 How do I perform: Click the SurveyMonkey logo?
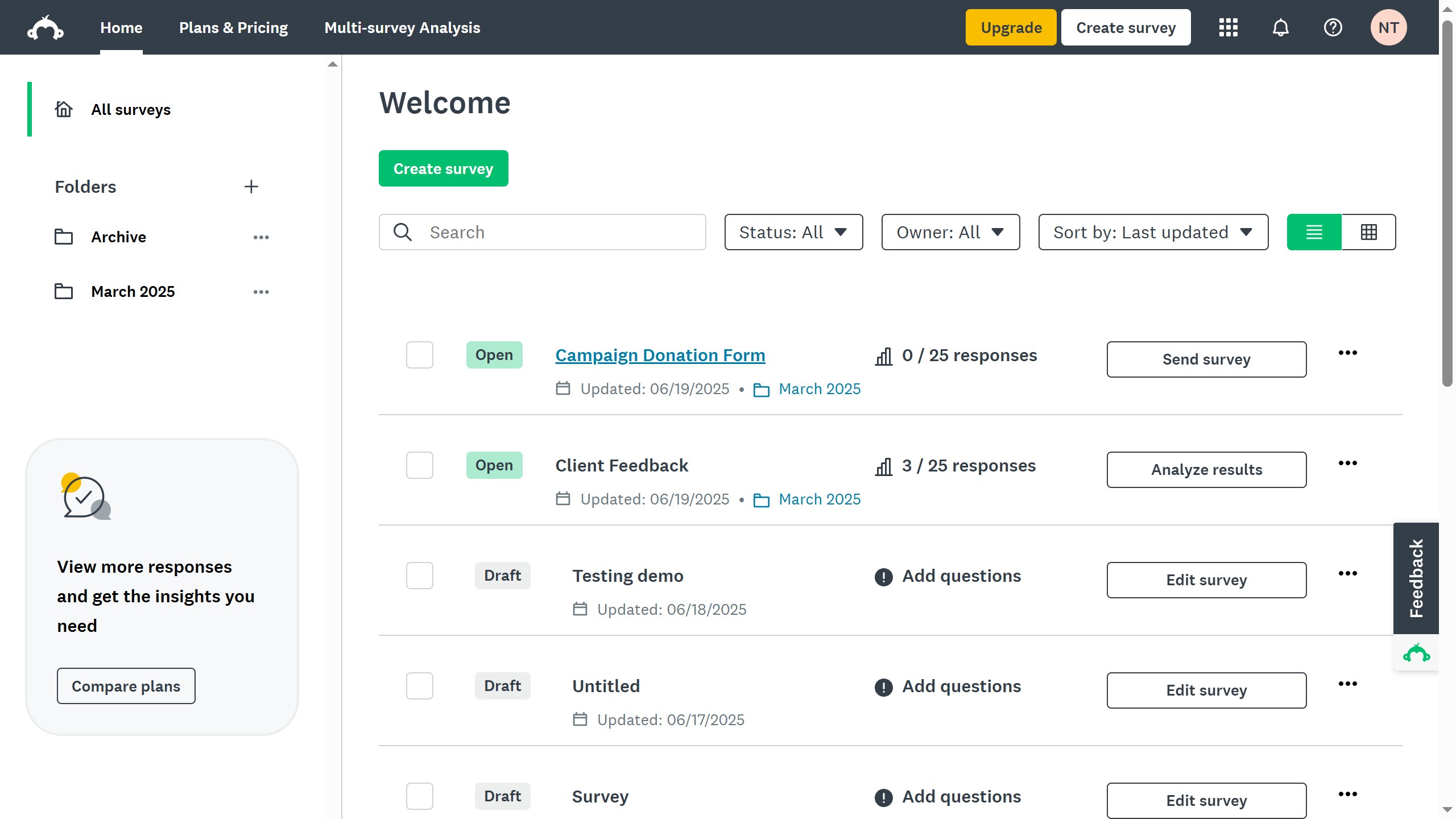(x=46, y=27)
